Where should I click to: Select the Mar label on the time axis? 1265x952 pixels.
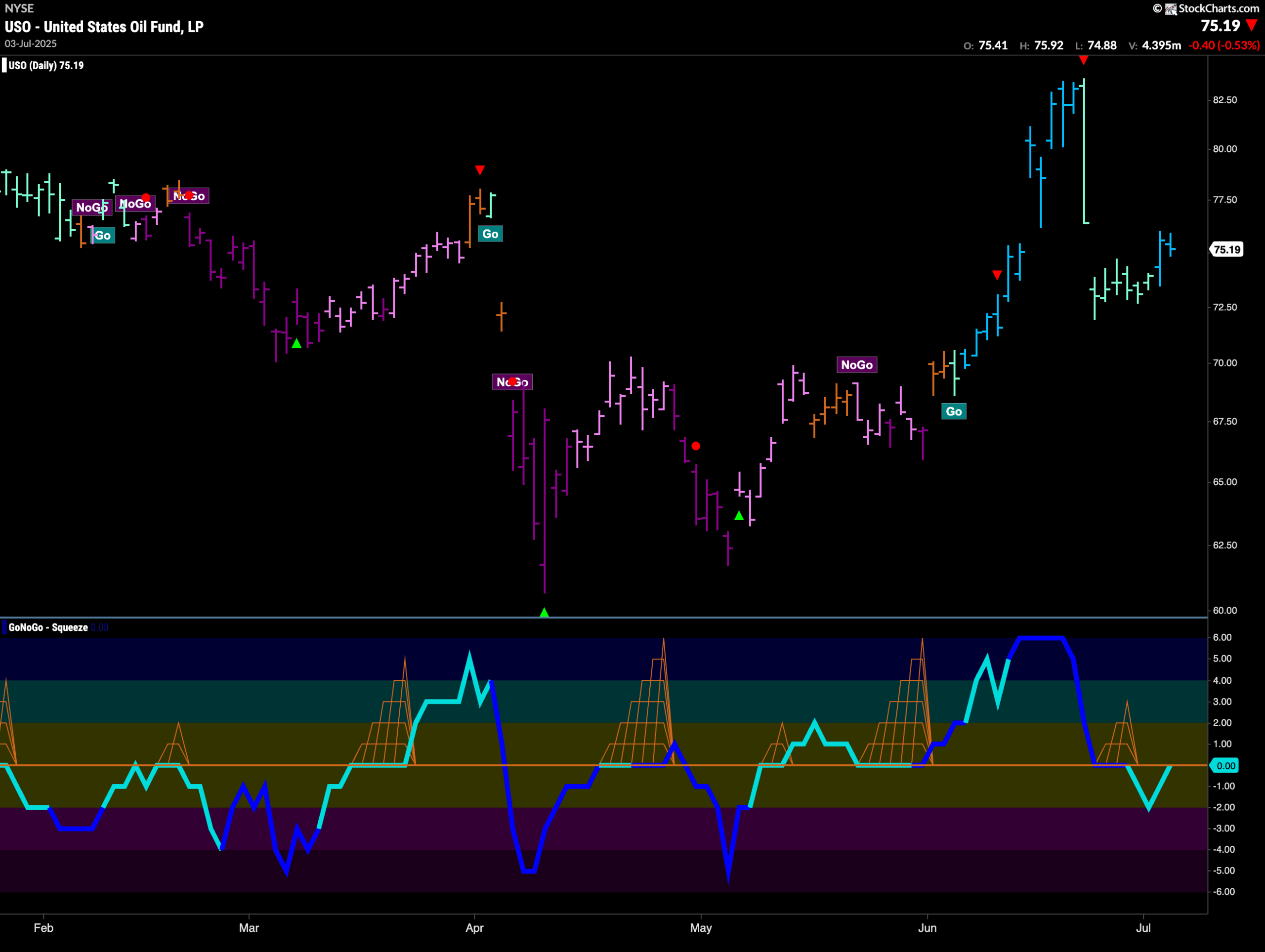249,927
